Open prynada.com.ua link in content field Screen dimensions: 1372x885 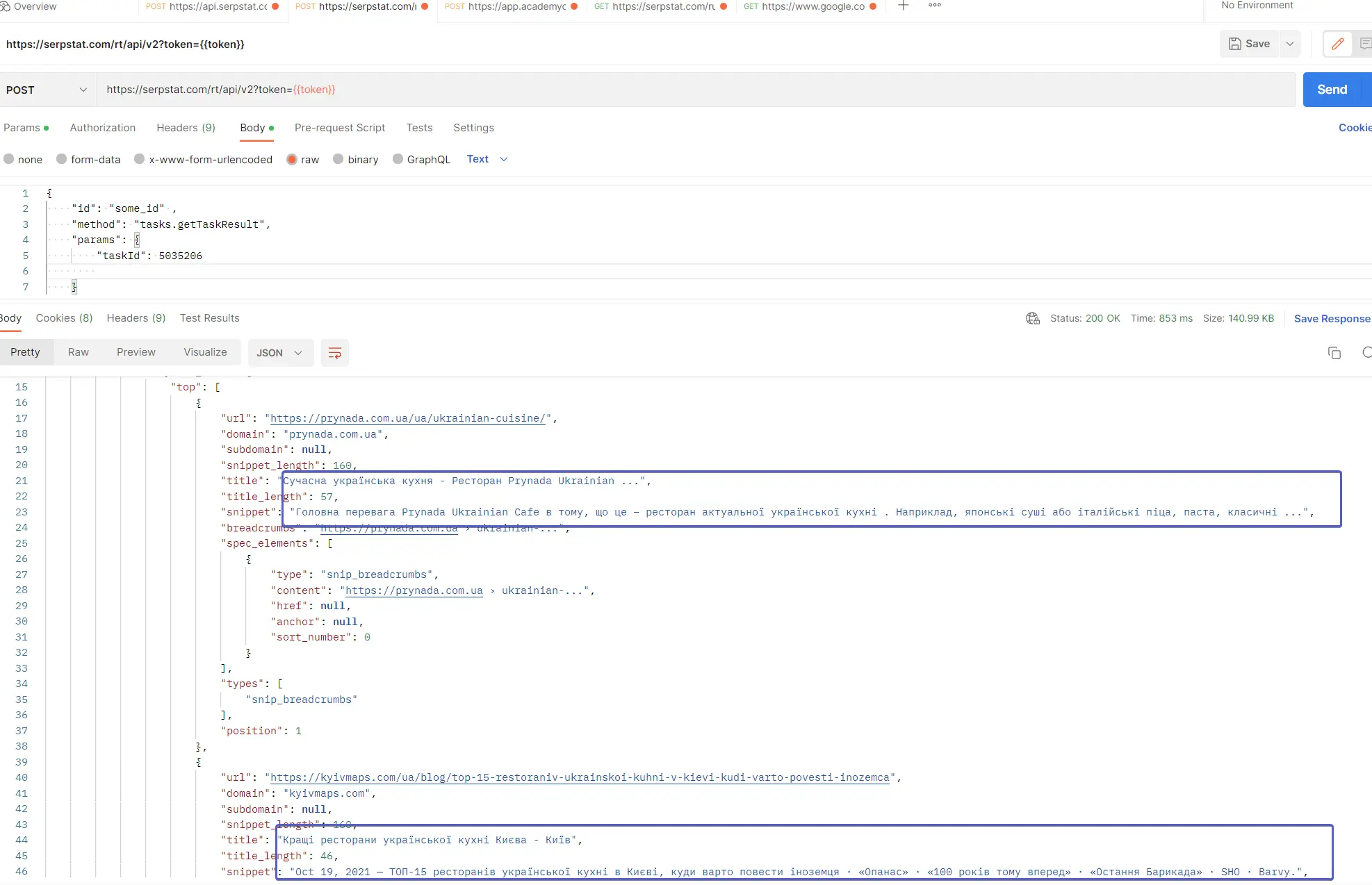click(414, 590)
